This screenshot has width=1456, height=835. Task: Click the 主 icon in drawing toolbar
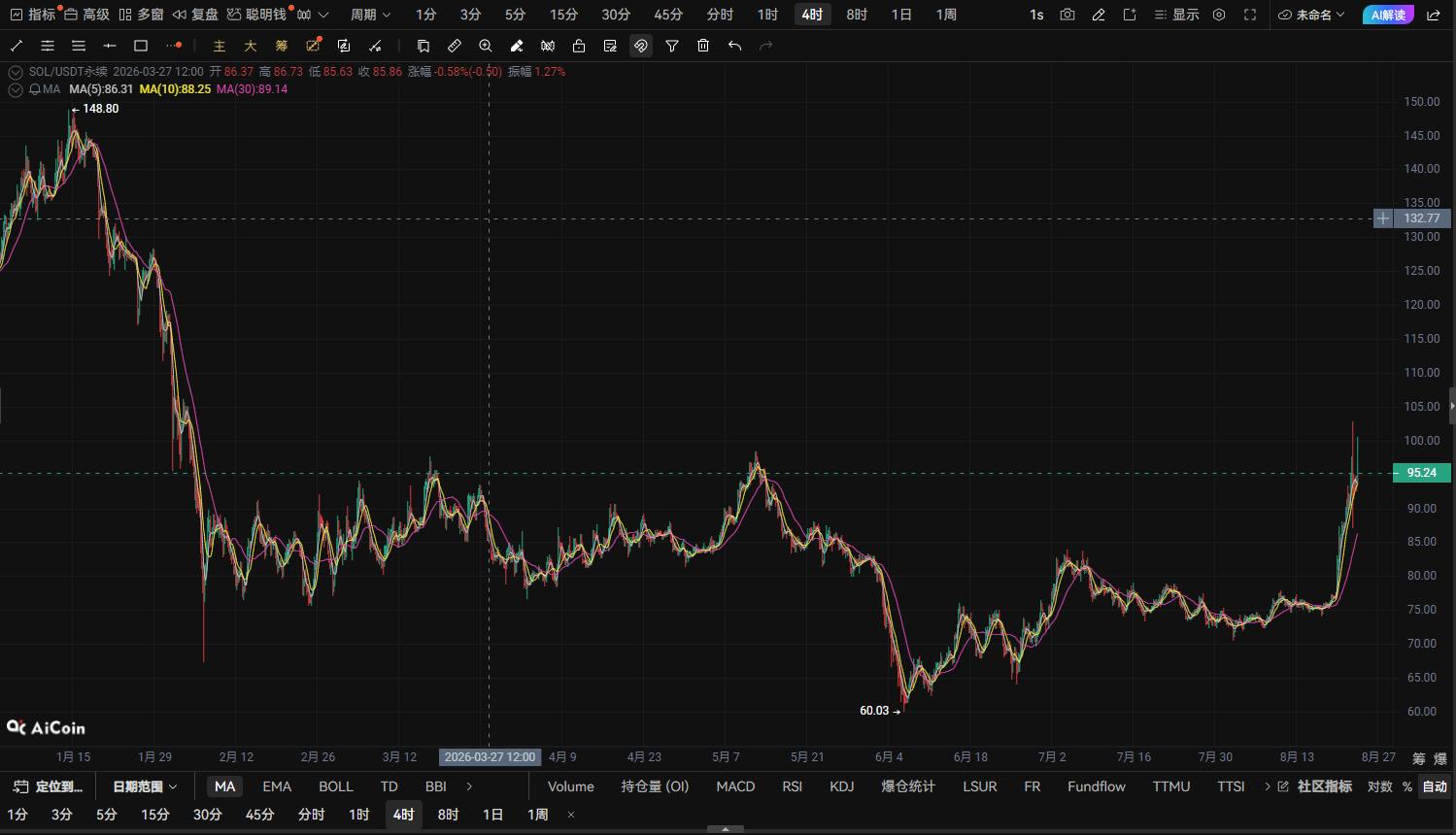(220, 46)
